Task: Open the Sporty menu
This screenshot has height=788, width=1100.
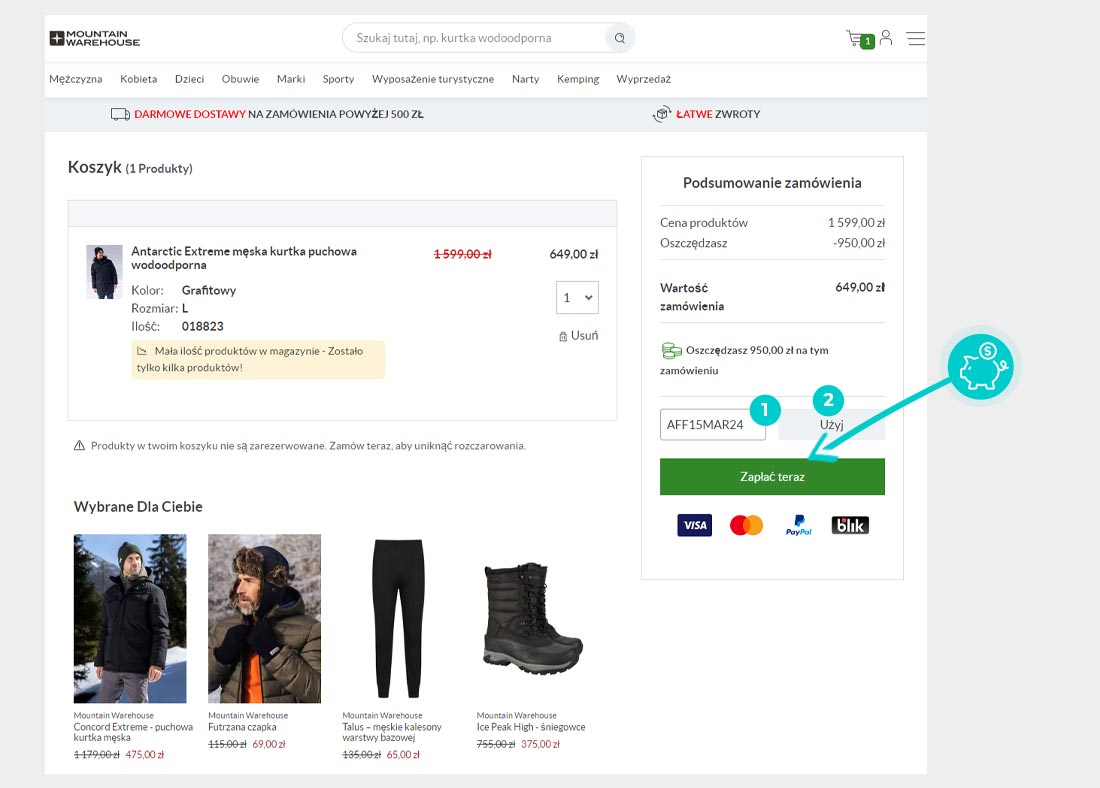Action: point(338,79)
